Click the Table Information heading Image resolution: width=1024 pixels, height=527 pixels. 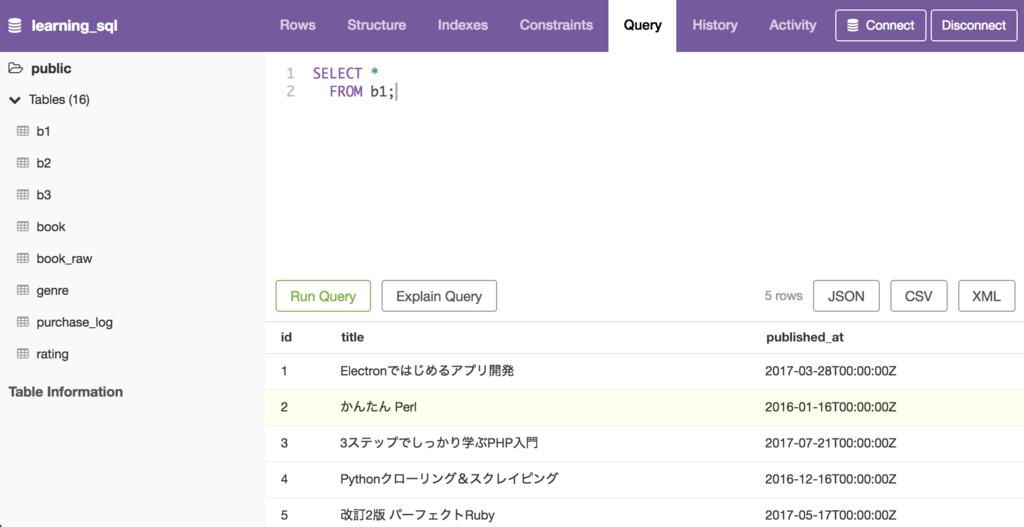click(65, 392)
